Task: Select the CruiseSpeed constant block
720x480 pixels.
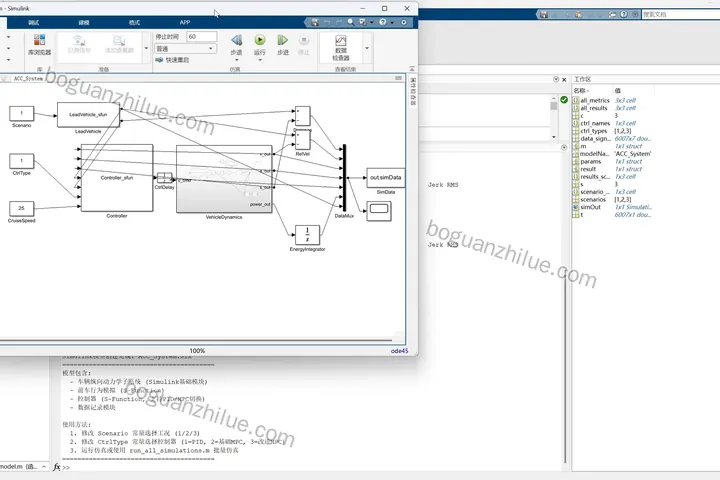Action: (x=22, y=208)
